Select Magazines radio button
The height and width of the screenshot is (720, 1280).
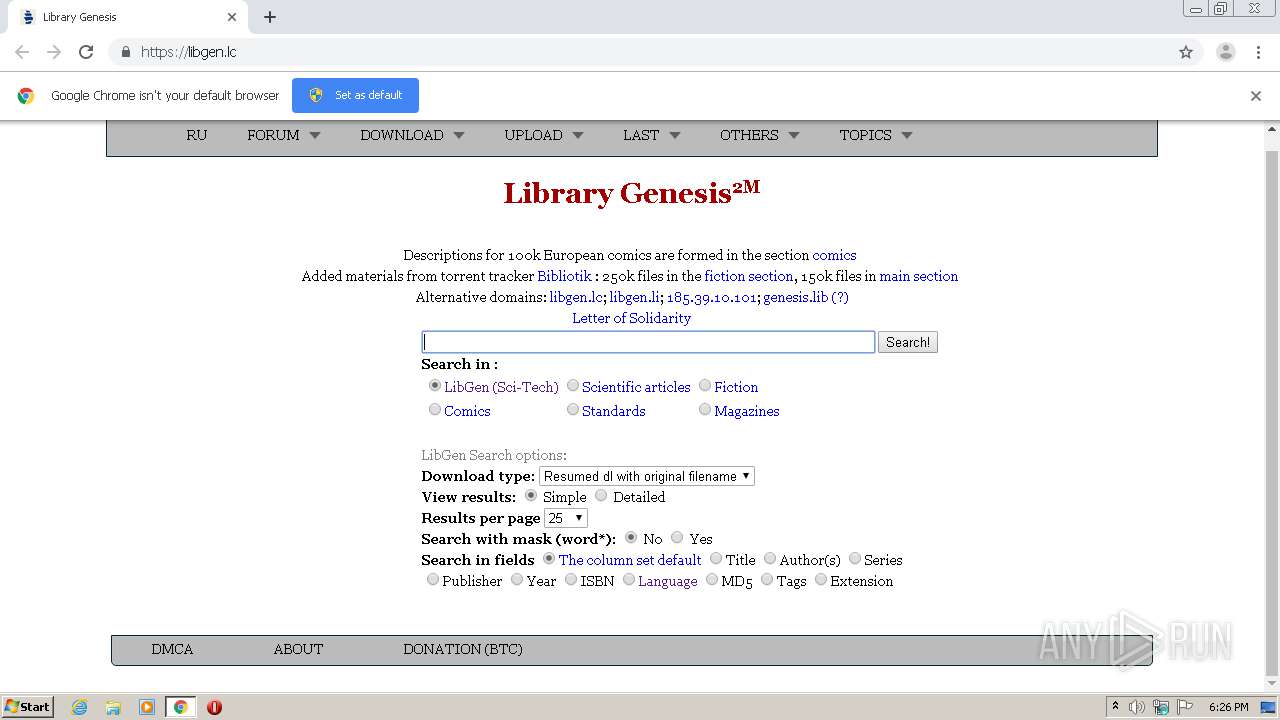pyautogui.click(x=705, y=409)
